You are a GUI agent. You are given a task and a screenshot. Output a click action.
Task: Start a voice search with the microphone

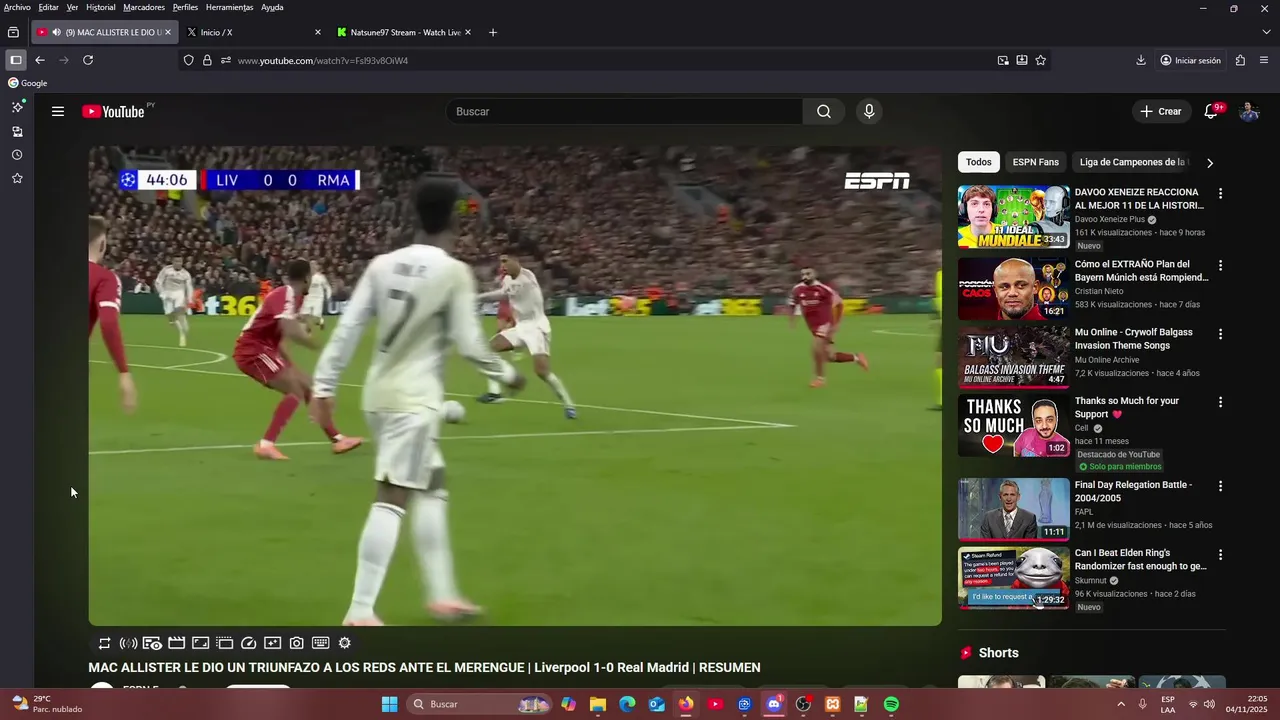pos(869,111)
